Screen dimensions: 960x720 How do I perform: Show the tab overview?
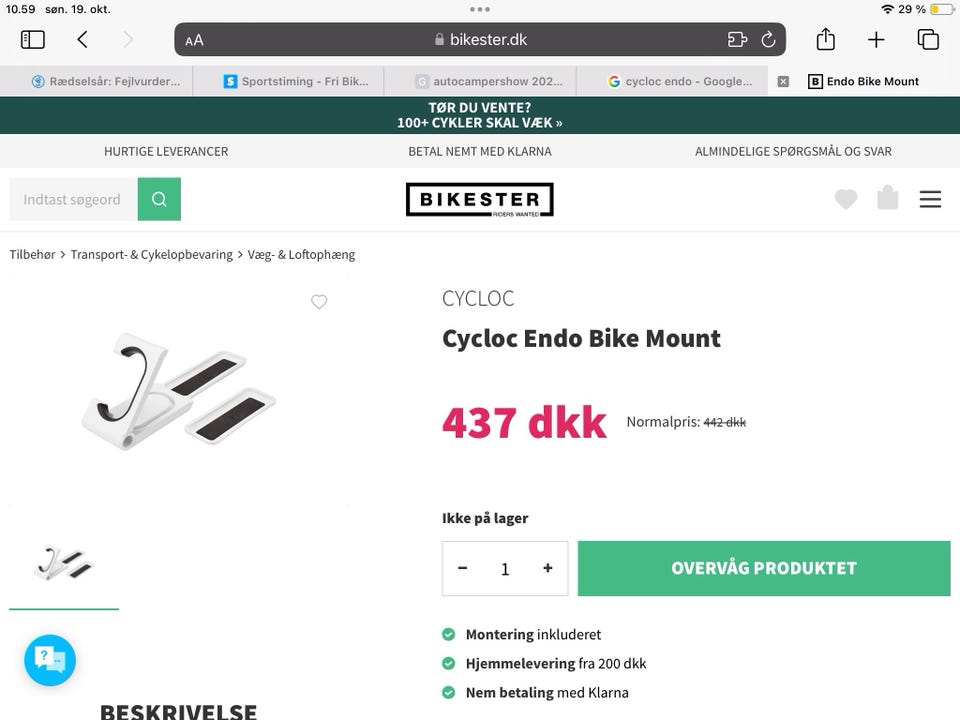(928, 40)
